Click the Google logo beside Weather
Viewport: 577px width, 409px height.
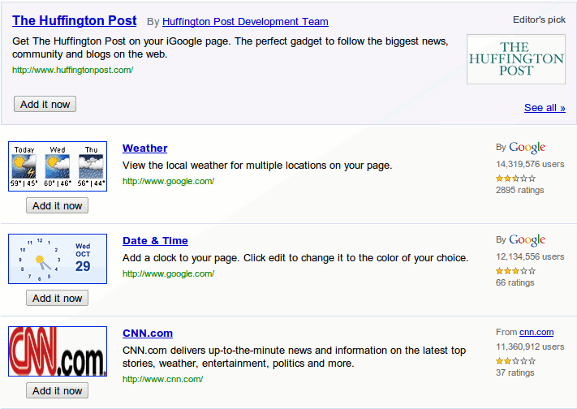click(527, 148)
